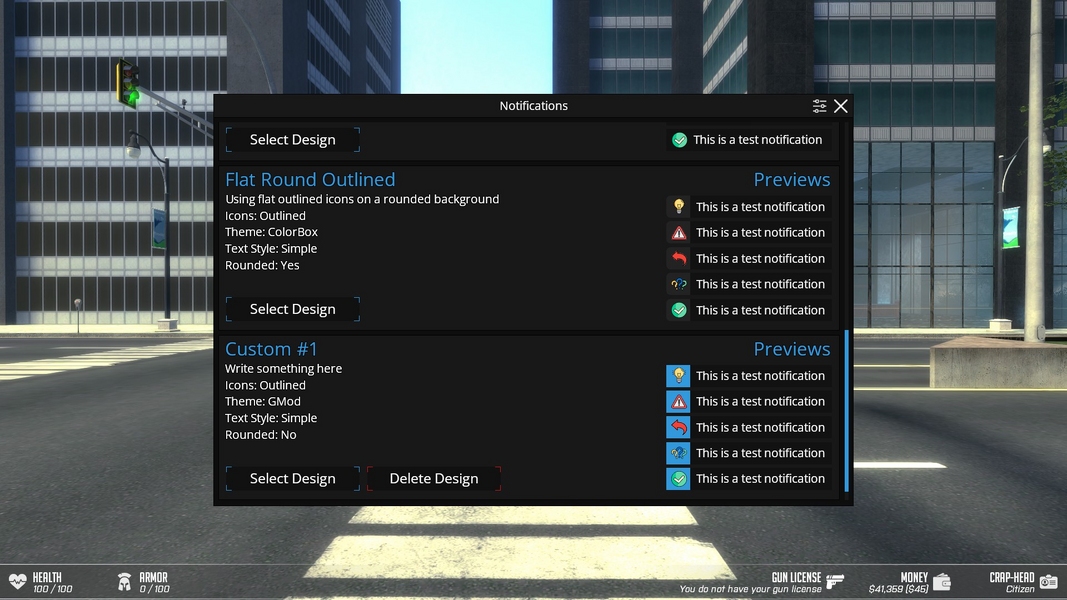Click the blue scrollbar in Notifications list
This screenshot has width=1067, height=600.
coord(847,410)
